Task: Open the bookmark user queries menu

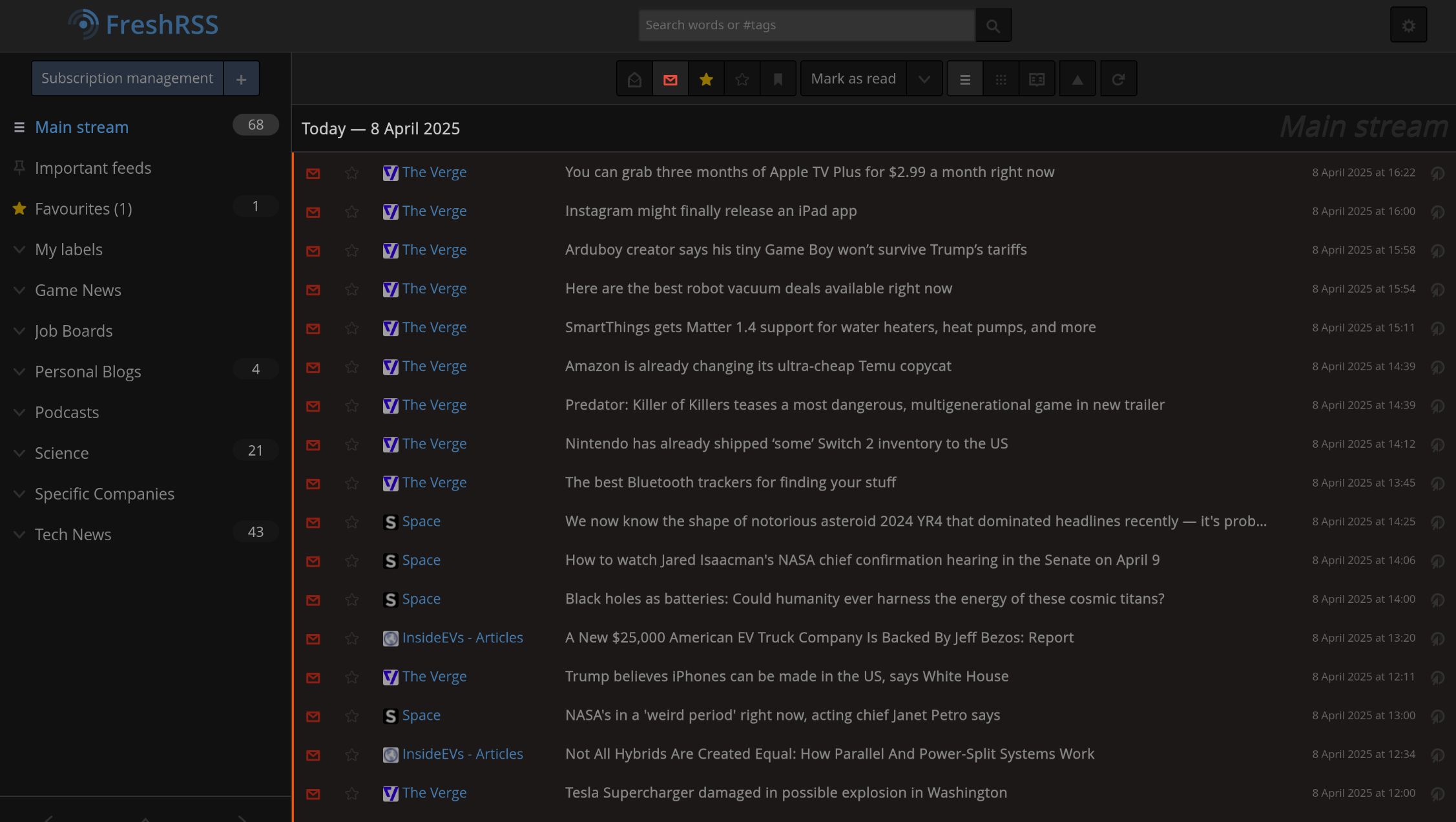Action: click(778, 79)
